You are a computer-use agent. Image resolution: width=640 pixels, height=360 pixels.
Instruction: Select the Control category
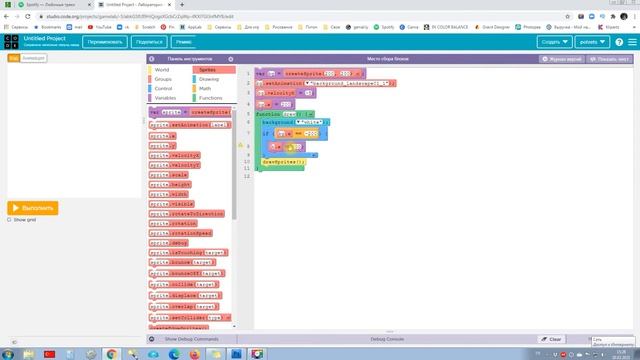(x=163, y=89)
